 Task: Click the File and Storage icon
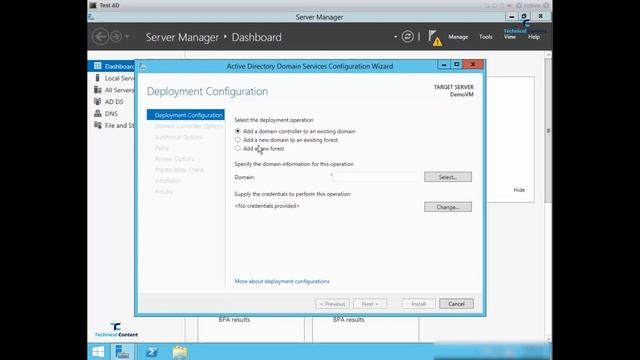98,125
